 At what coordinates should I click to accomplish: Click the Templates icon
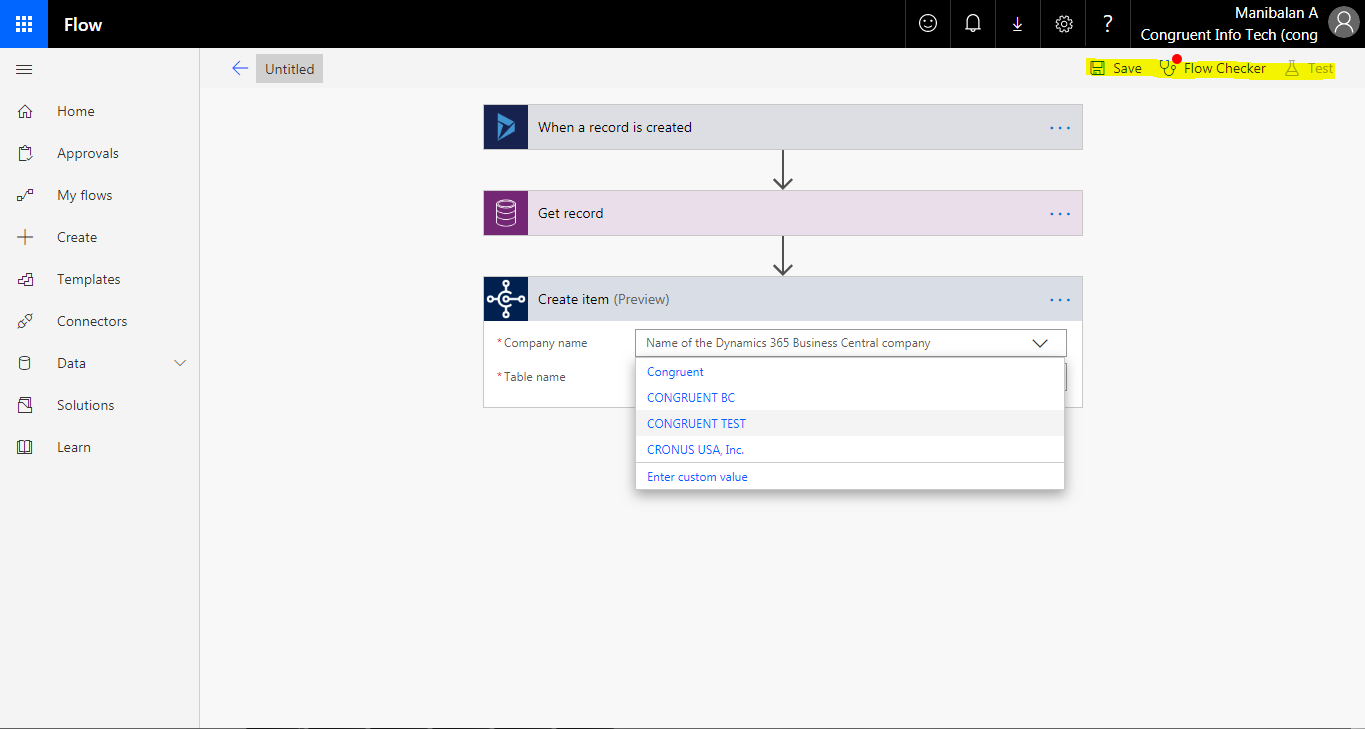pos(25,279)
